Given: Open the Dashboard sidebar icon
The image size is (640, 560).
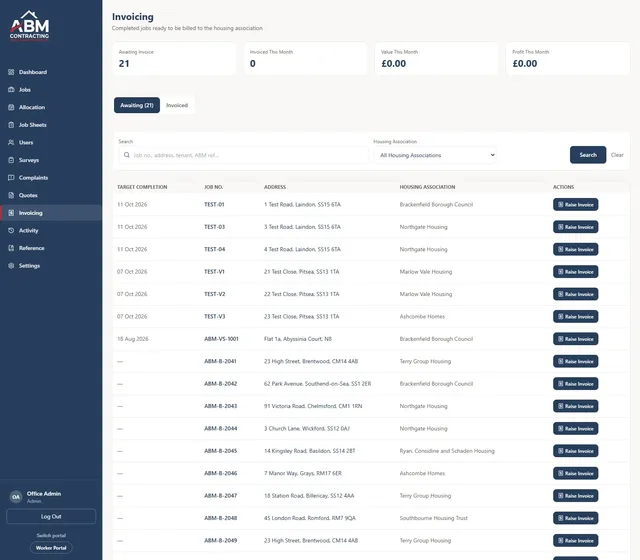Looking at the screenshot, I should click(11, 72).
